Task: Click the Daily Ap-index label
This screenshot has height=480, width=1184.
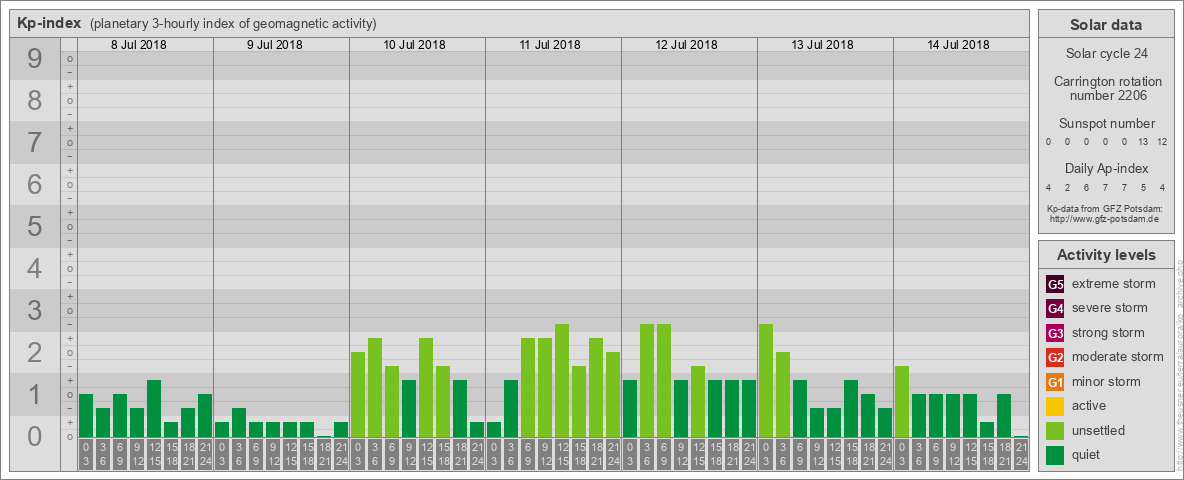Action: [1106, 168]
